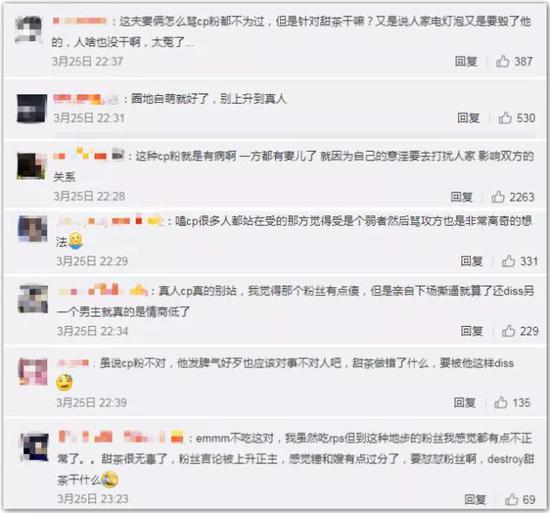Reply to the comment posted at 22:29
The image size is (550, 513).
(x=471, y=261)
